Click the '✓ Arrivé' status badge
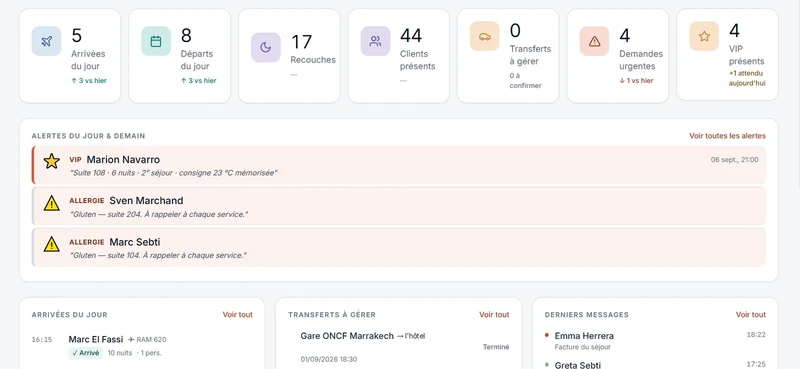Image resolution: width=800 pixels, height=369 pixels. (x=86, y=353)
